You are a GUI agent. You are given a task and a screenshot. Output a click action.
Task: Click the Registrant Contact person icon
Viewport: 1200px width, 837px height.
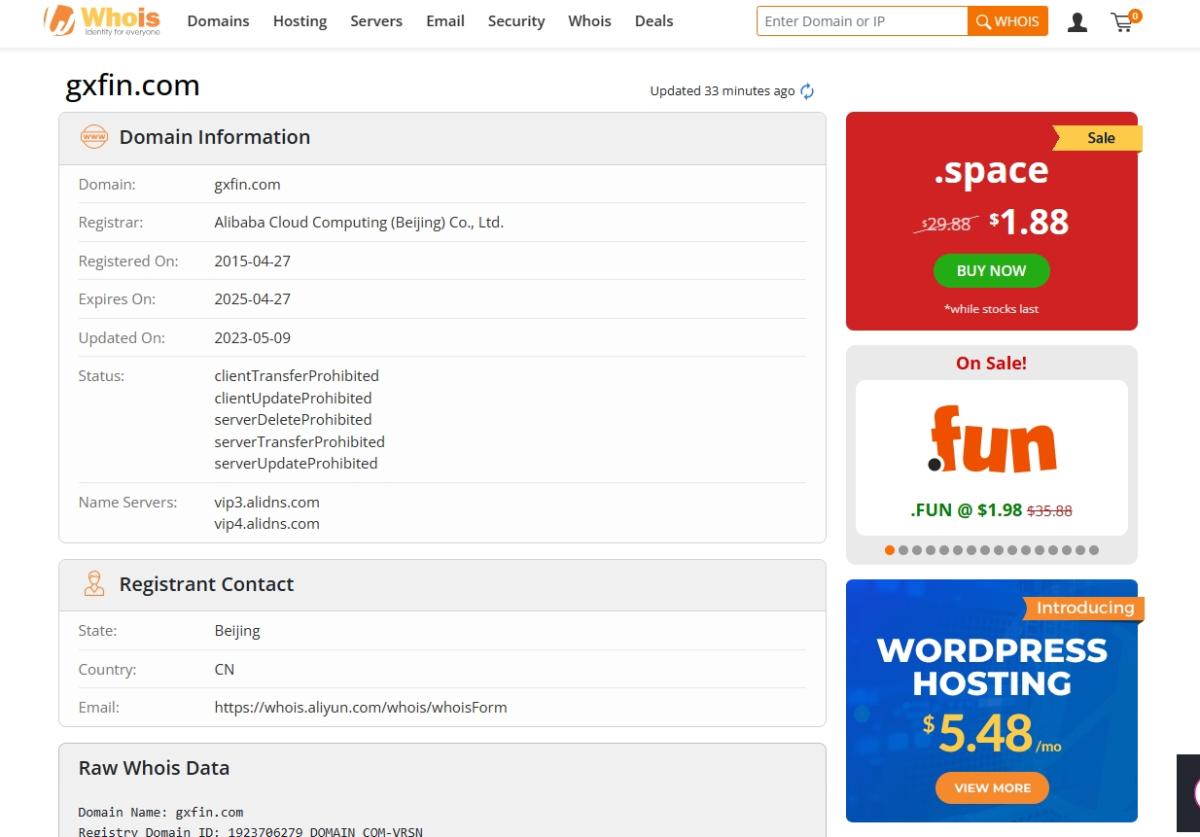[94, 584]
